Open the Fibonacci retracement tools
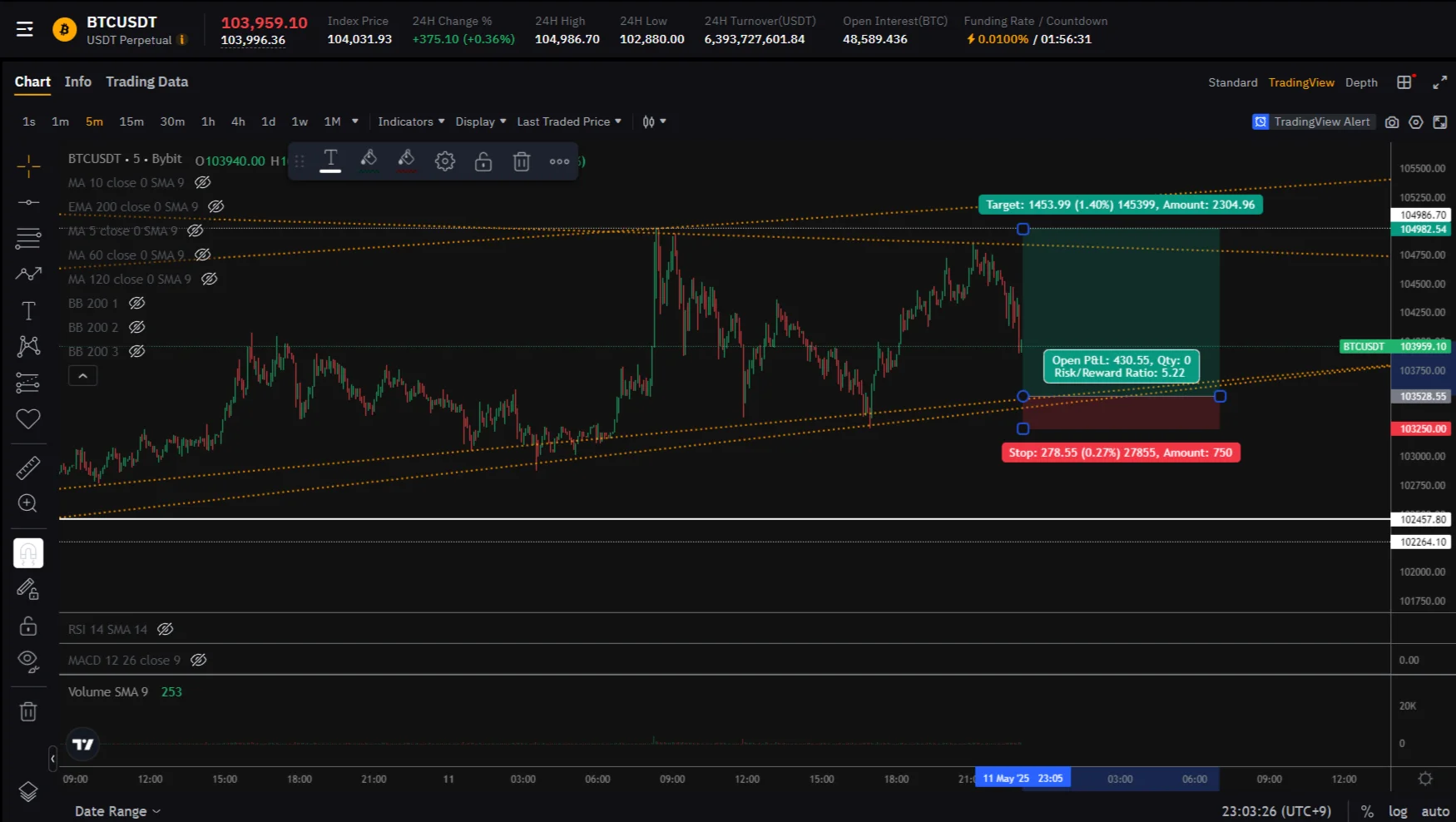 click(x=28, y=239)
